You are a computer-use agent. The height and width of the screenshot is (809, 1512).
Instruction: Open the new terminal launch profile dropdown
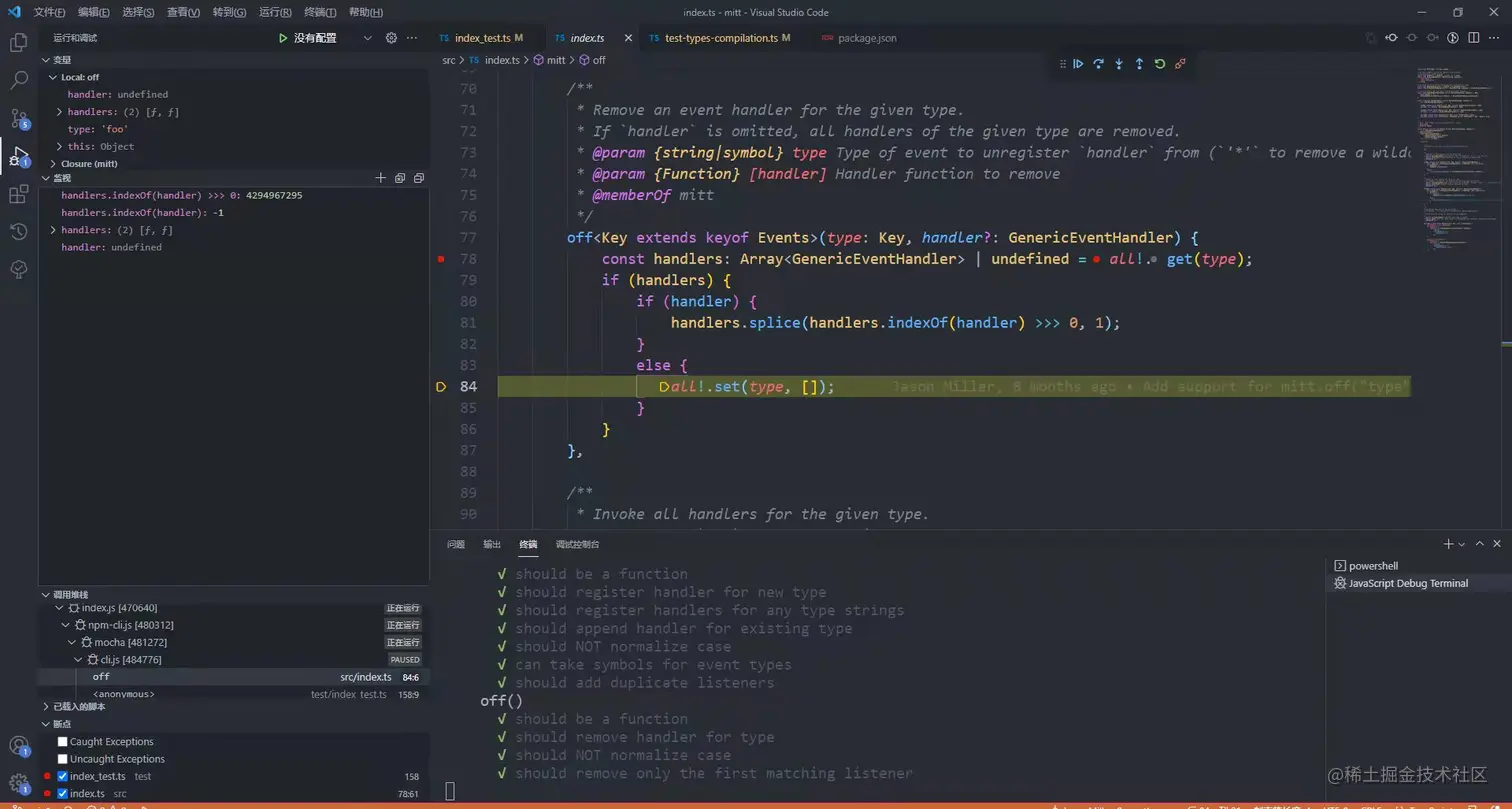click(1462, 544)
